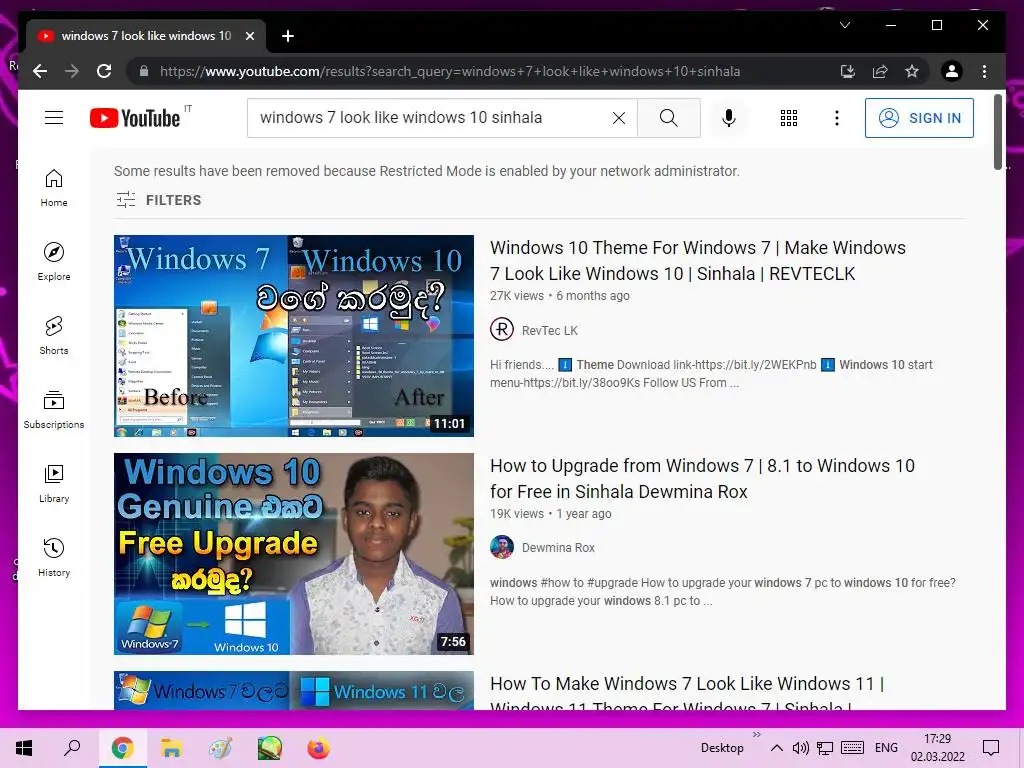Clear the search query with X
1024x768 pixels.
tap(618, 118)
